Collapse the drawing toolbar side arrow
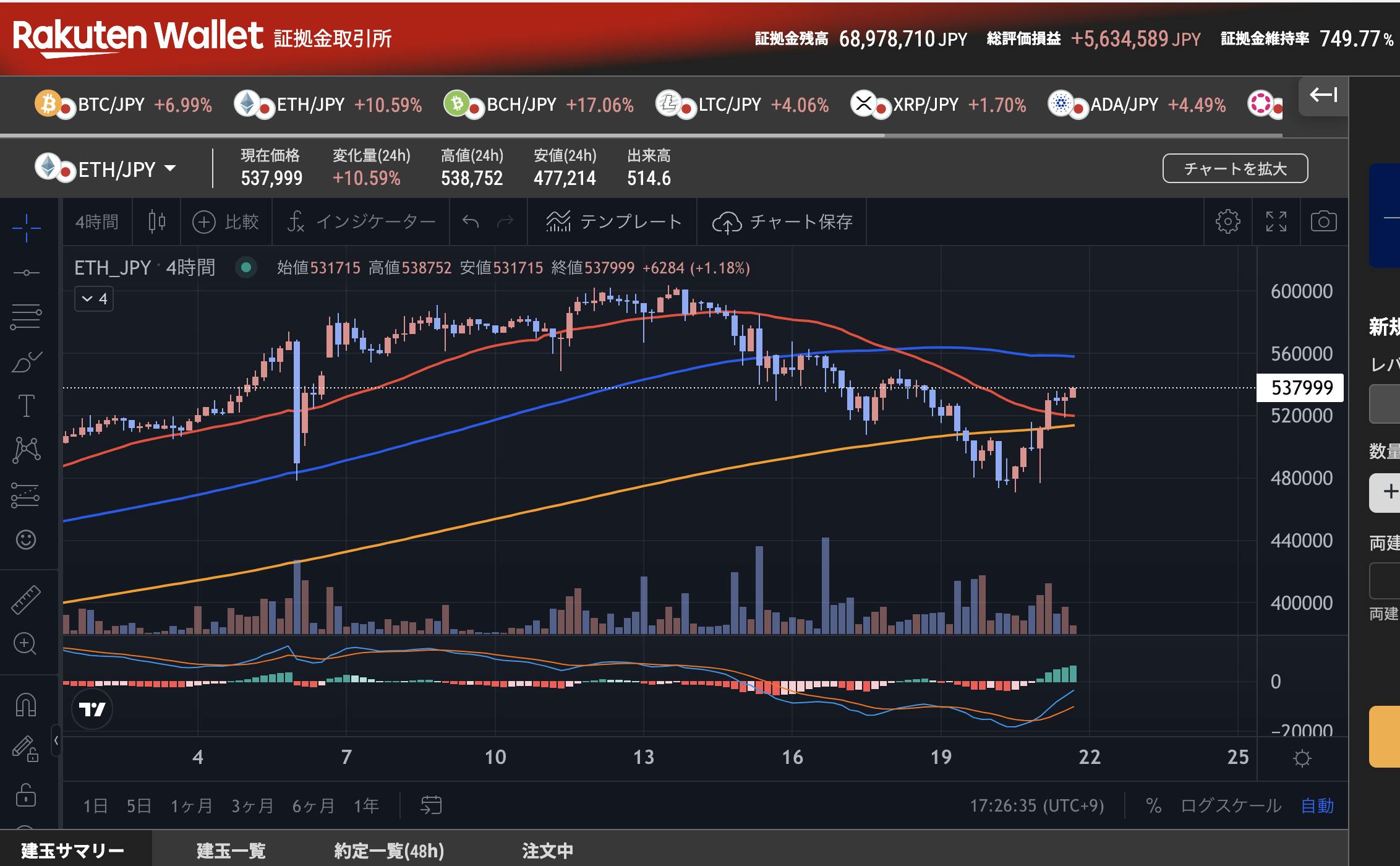1400x866 pixels. click(x=56, y=740)
